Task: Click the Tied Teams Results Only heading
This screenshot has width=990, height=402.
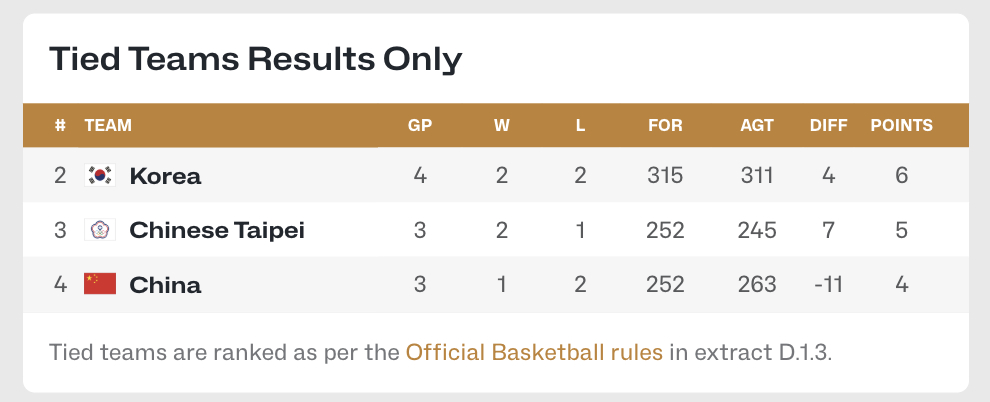Action: tap(256, 59)
